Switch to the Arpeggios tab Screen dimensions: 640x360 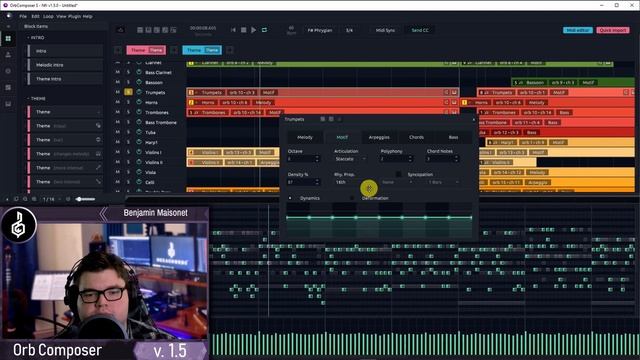click(x=379, y=138)
